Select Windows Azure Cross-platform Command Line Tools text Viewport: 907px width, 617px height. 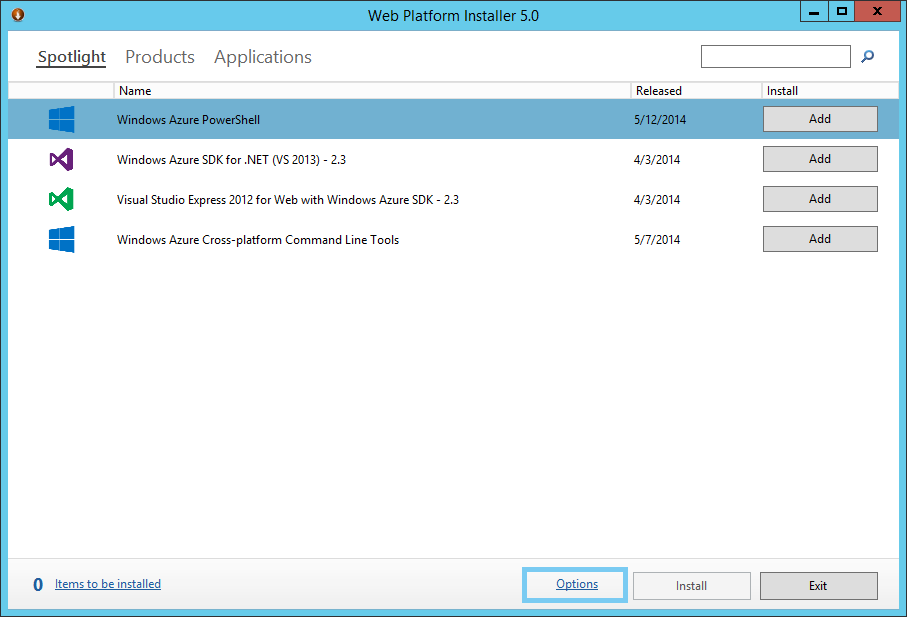pyautogui.click(x=258, y=239)
